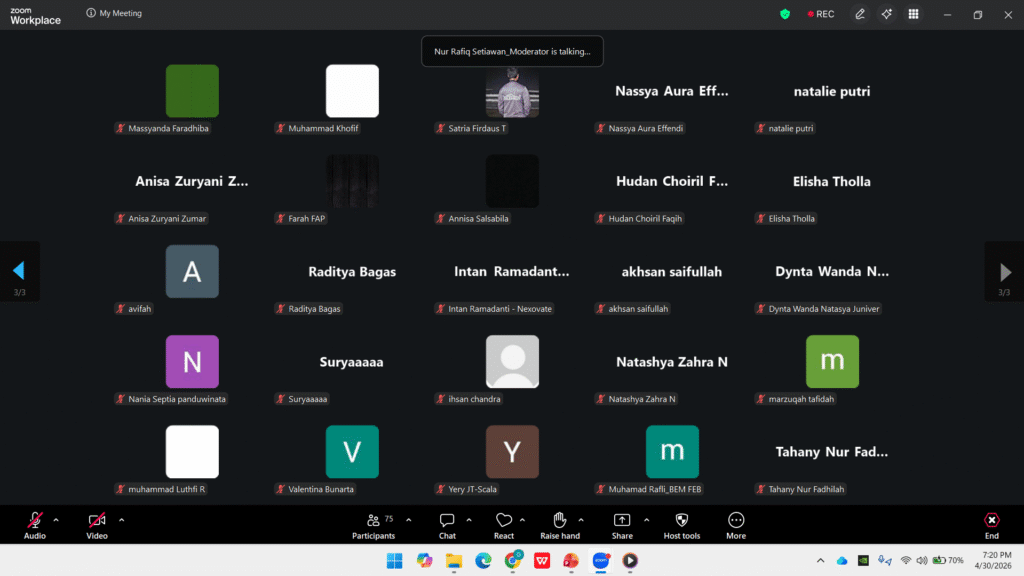This screenshot has height=576, width=1024.
Task: Click name label Annisa Salsabila
Action: pos(472,218)
